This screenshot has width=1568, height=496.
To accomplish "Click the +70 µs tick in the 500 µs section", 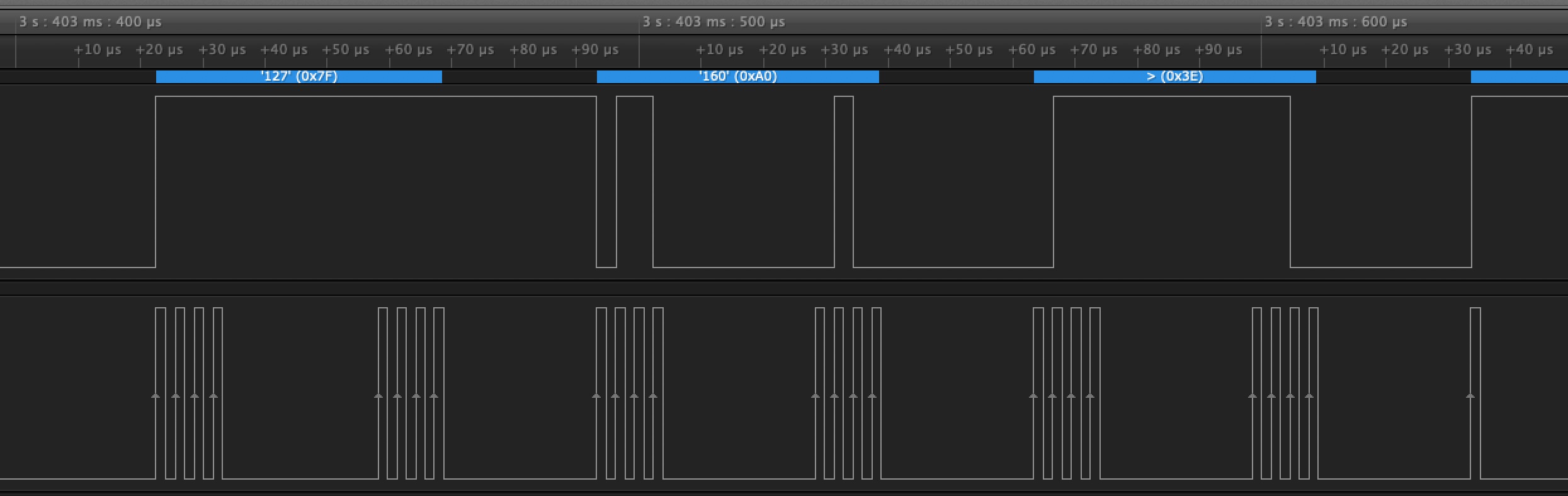I will click(x=1094, y=50).
